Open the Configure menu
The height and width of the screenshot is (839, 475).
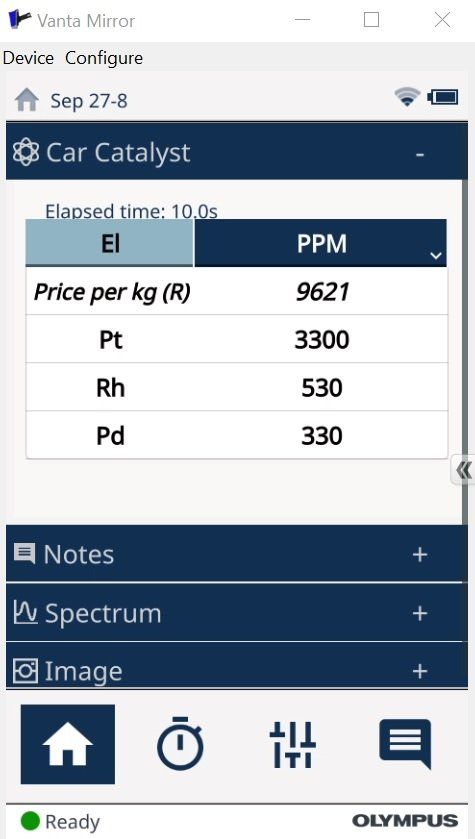coord(104,58)
